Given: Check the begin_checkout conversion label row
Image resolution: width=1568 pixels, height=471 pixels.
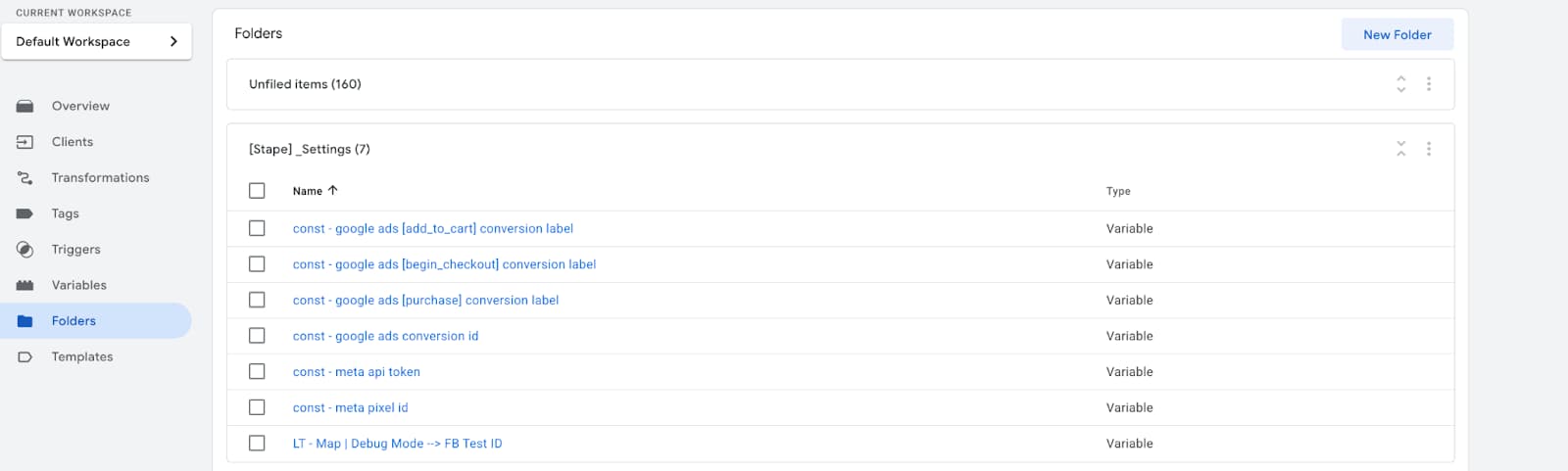Looking at the screenshot, I should pos(257,264).
